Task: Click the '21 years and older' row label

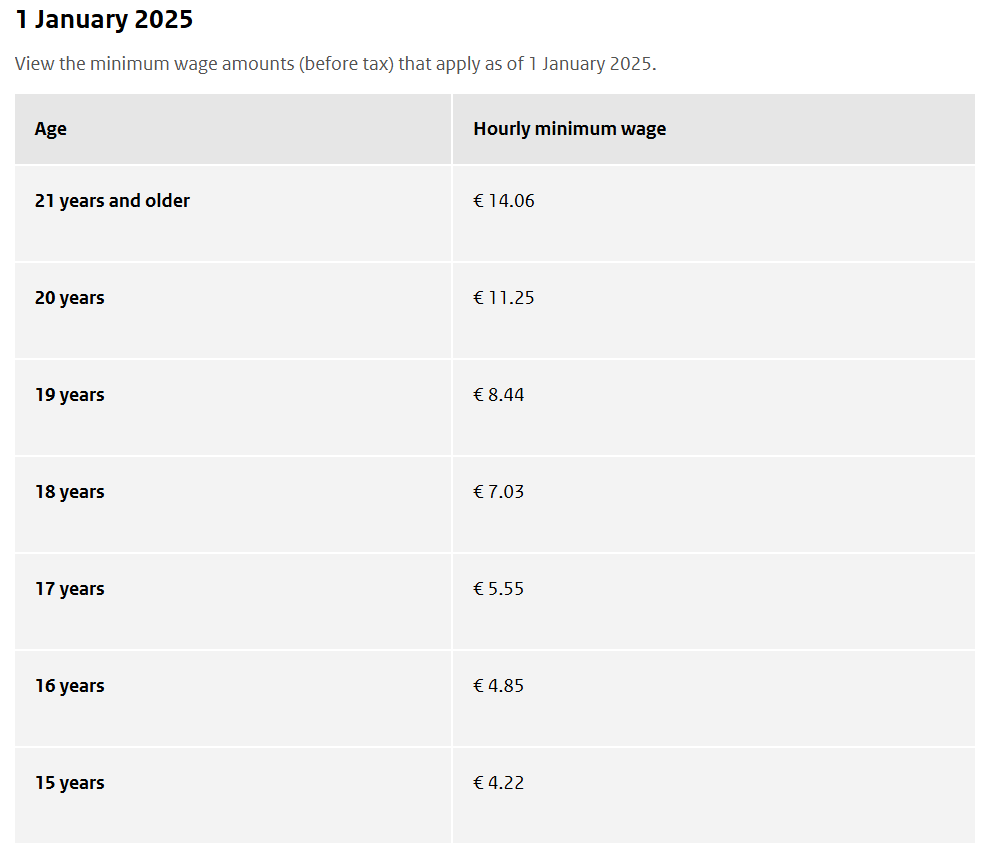Action: pos(112,200)
